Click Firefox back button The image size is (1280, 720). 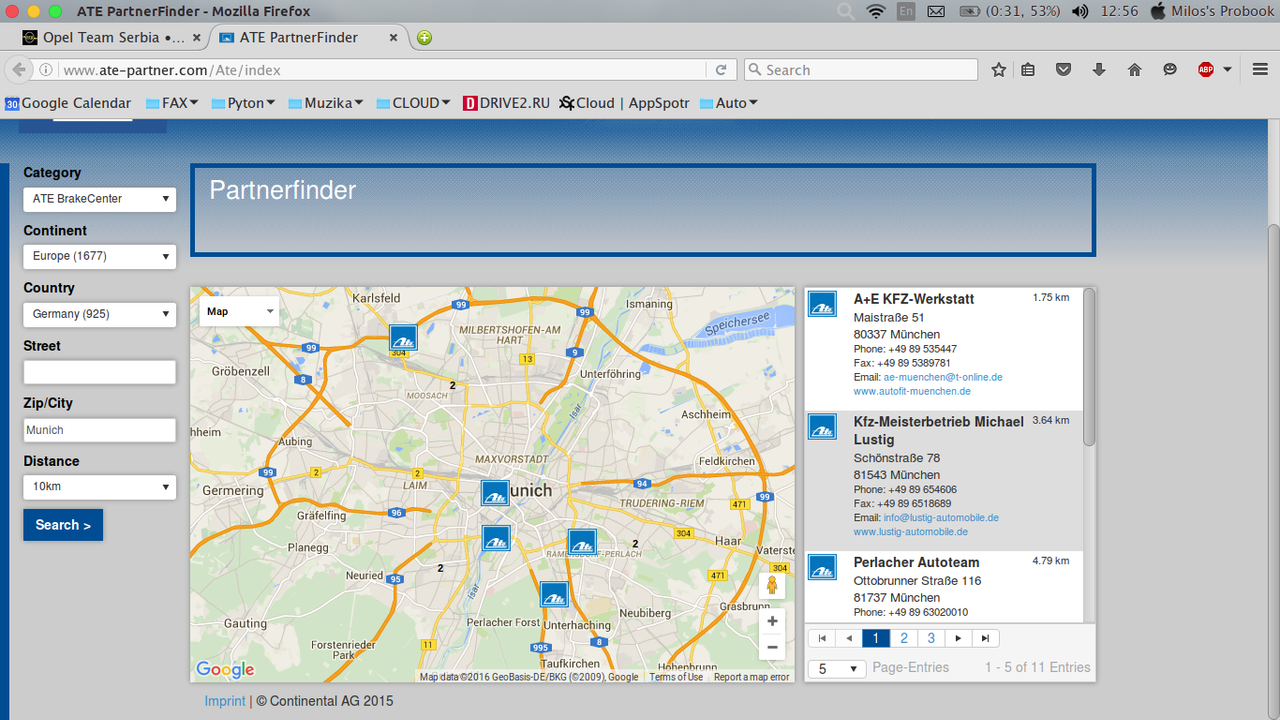click(18, 70)
